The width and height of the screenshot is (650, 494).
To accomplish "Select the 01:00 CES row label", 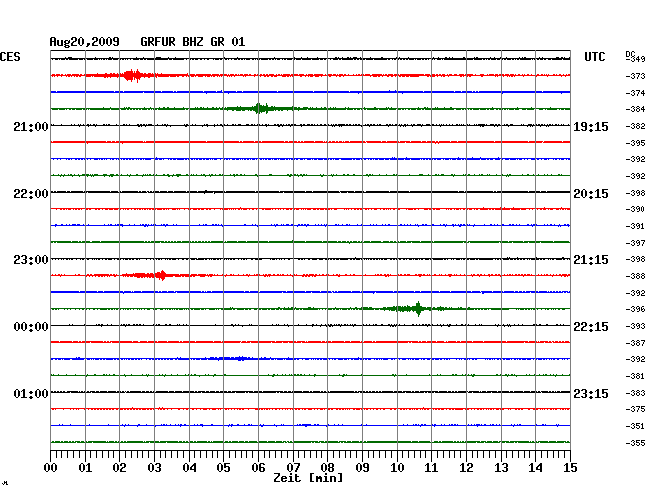I will pos(31,393).
